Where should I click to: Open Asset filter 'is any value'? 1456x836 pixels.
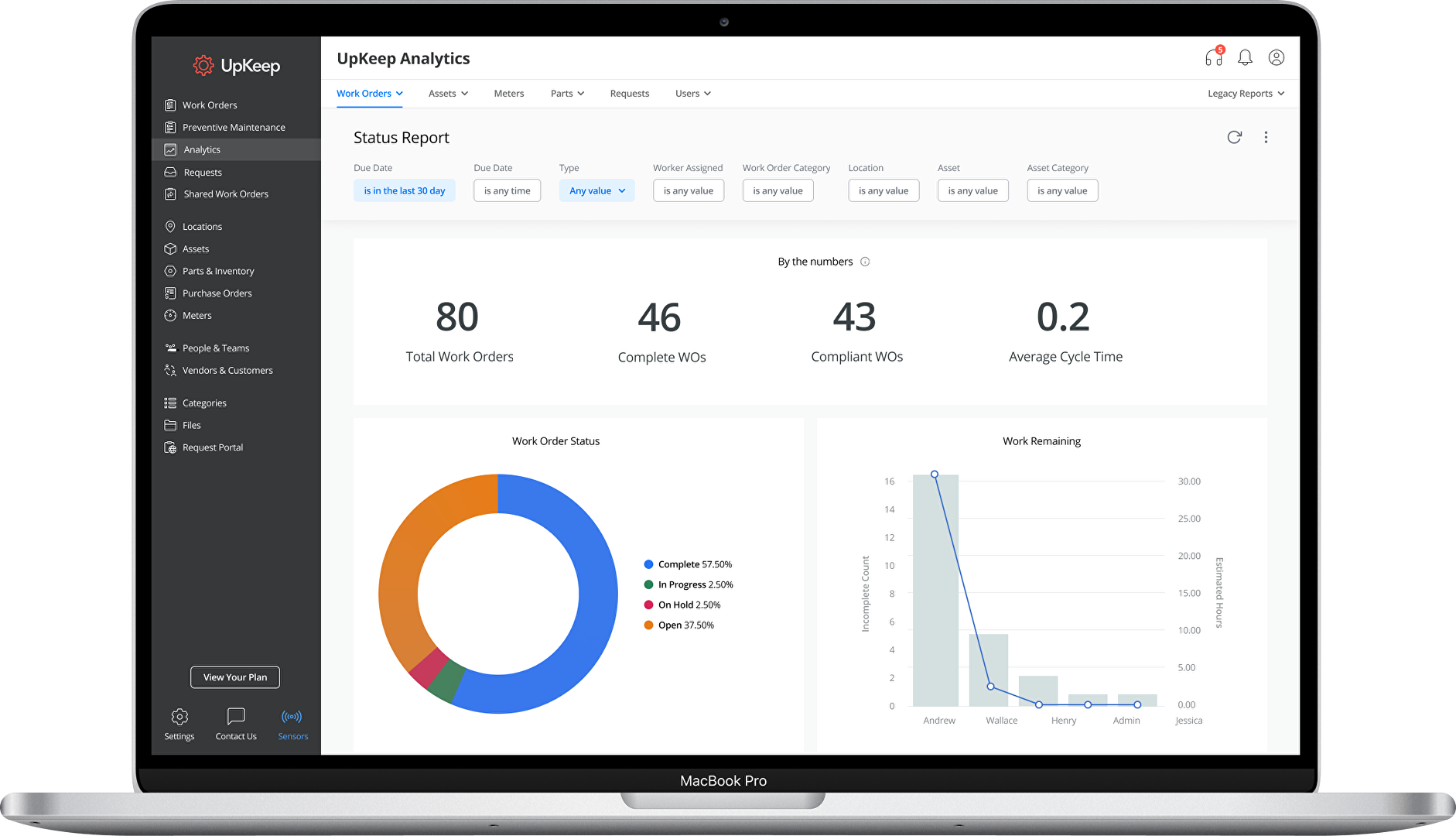(973, 190)
